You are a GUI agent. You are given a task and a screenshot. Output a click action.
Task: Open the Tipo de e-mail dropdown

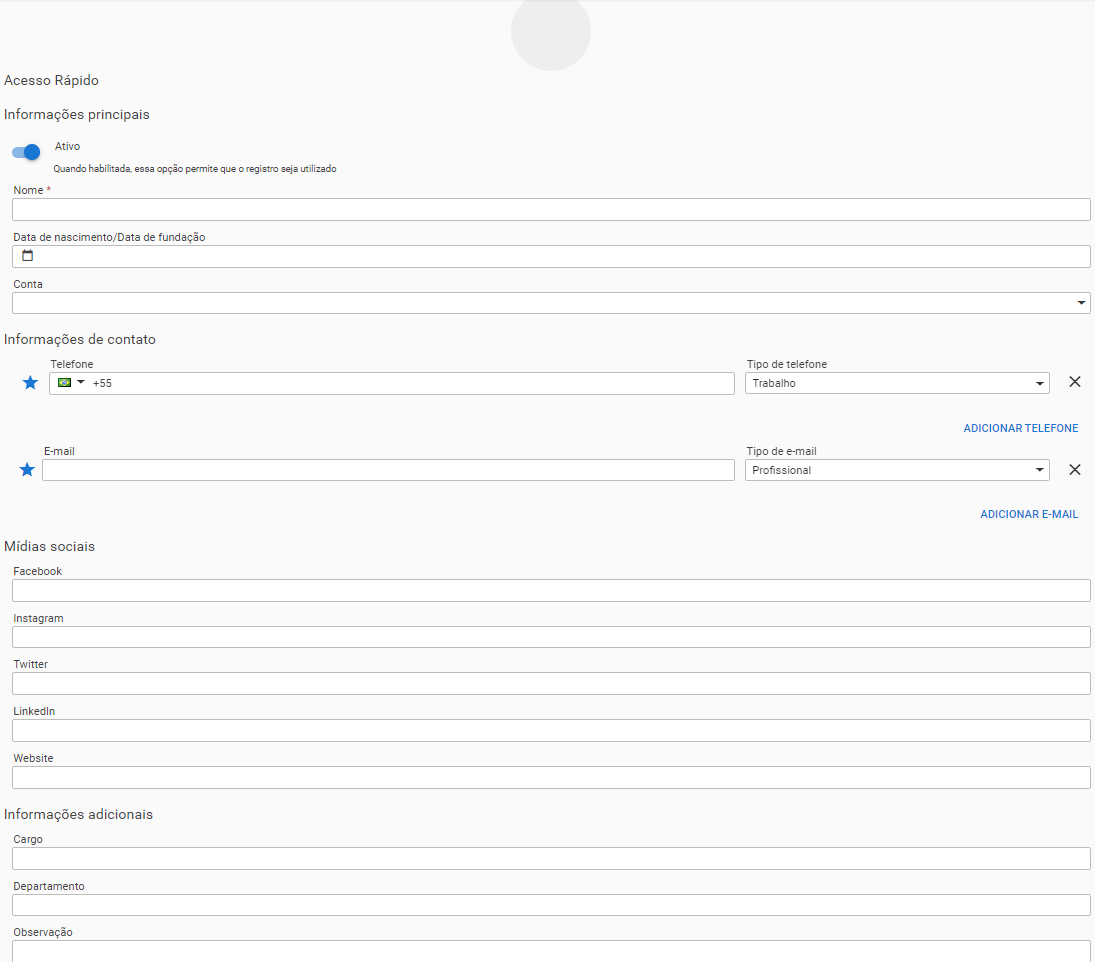coord(897,470)
